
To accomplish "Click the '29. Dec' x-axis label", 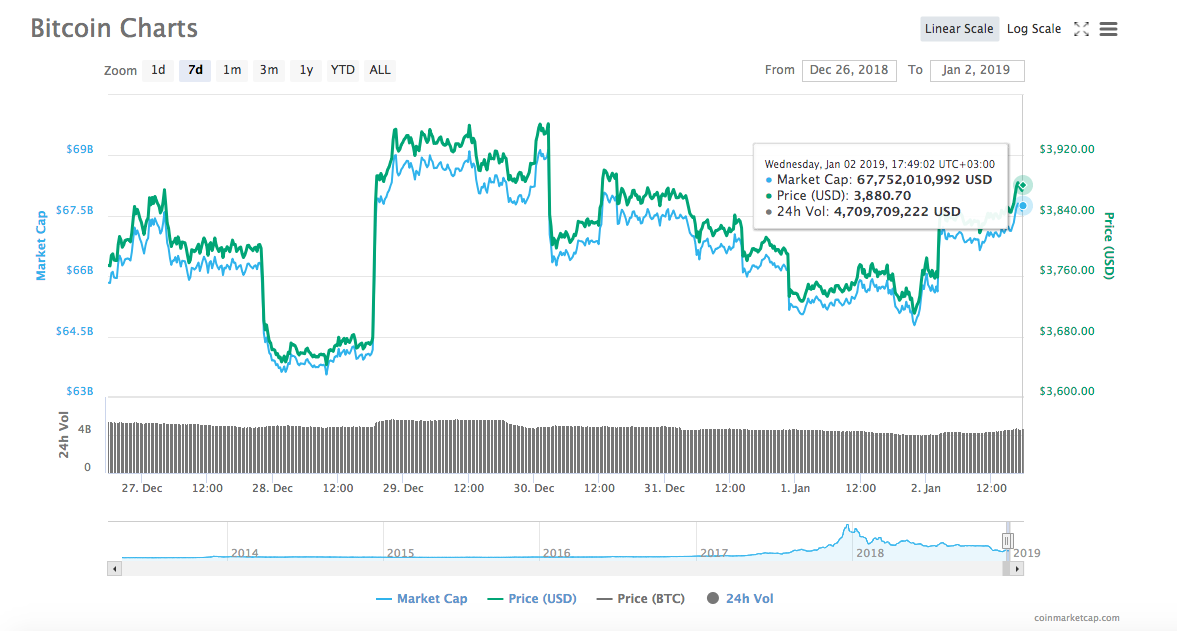I will (403, 488).
